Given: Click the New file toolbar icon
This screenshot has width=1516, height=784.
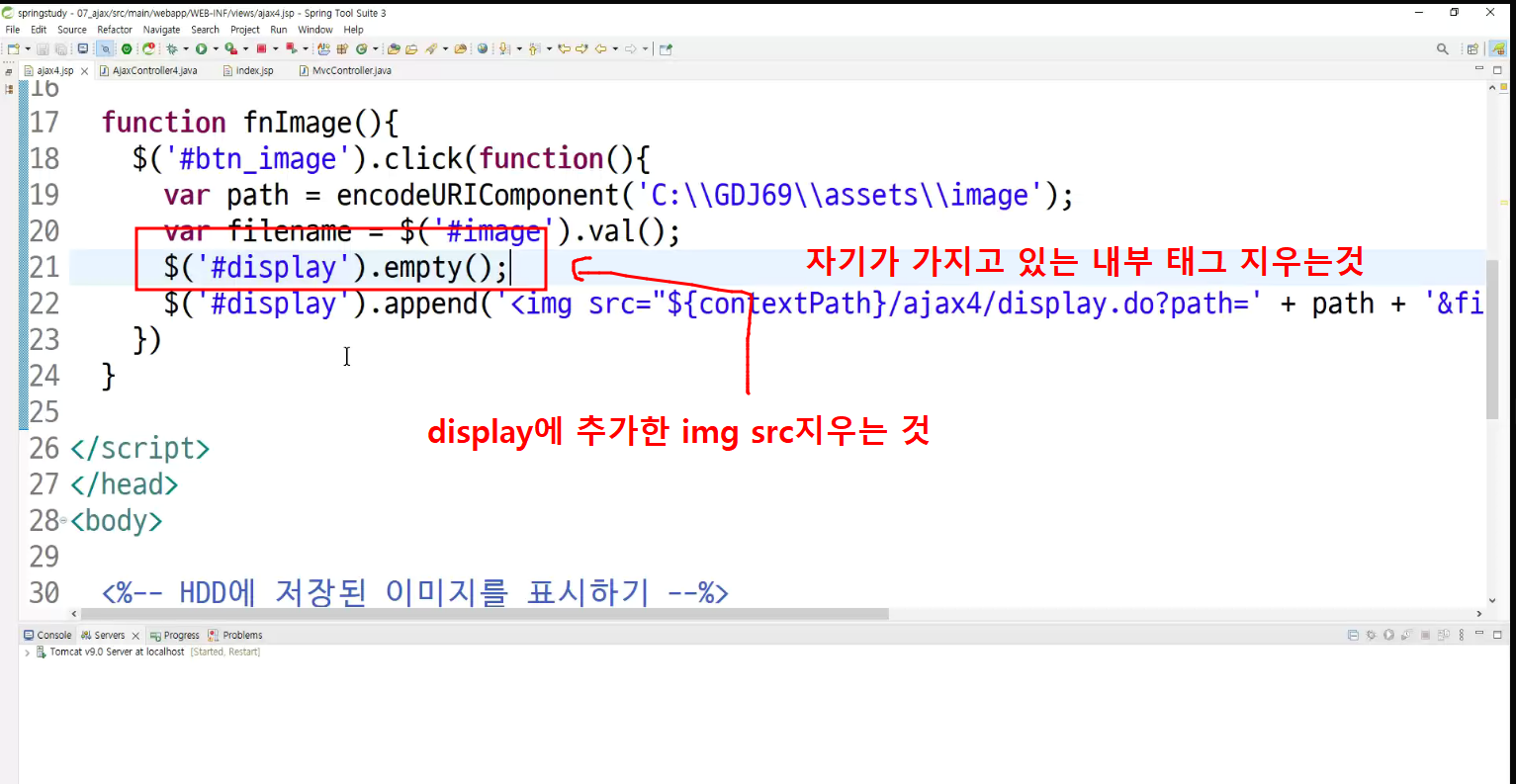Looking at the screenshot, I should click(x=14, y=48).
